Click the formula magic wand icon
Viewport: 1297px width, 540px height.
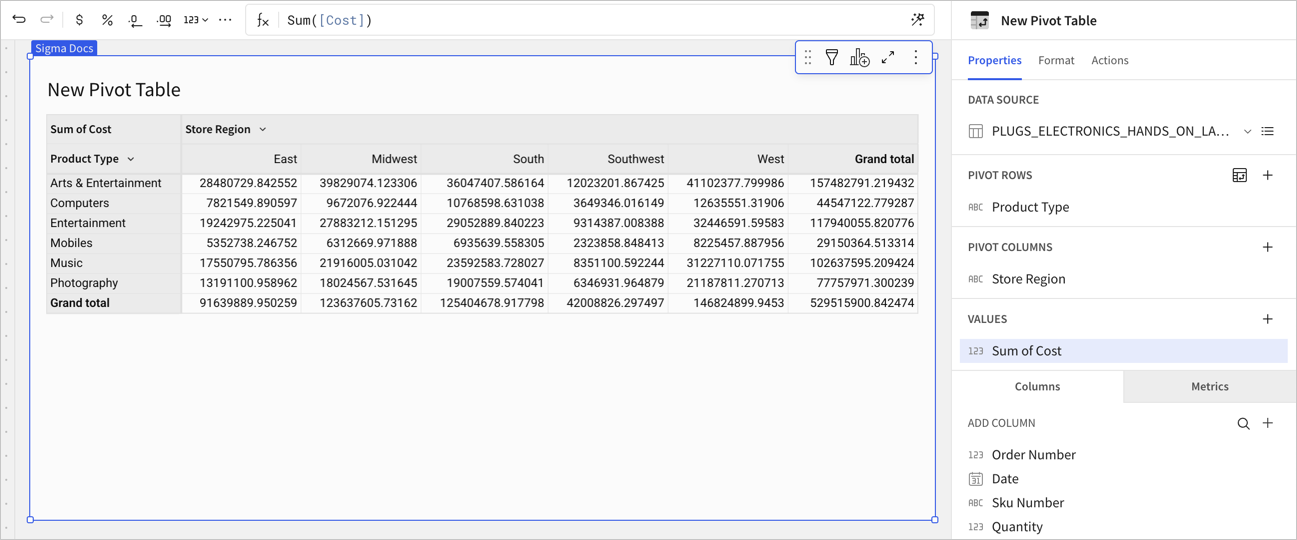click(918, 20)
